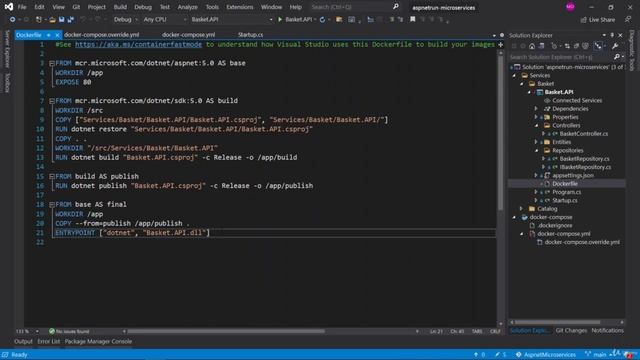Collapse the FROM sdk build code block
640x360 pixels.
tap(52, 101)
